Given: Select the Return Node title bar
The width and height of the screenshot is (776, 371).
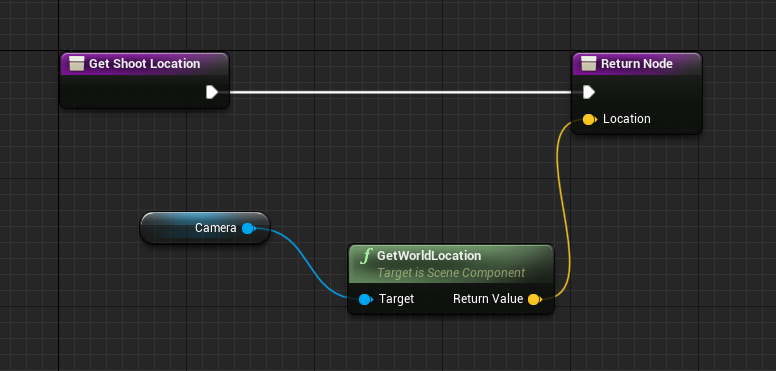Looking at the screenshot, I should point(637,64).
